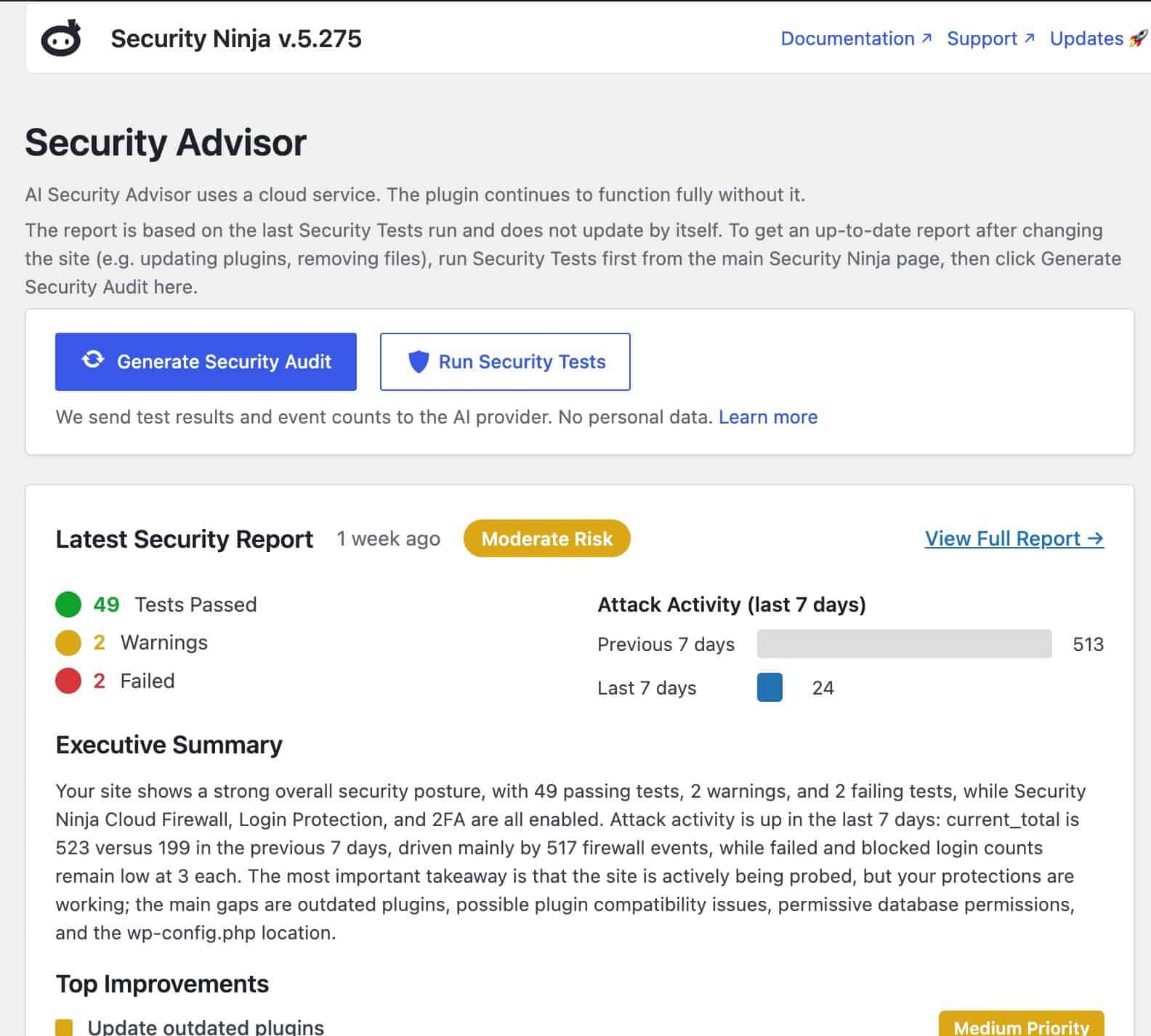Click the Medium Priority badge

point(1021,1026)
